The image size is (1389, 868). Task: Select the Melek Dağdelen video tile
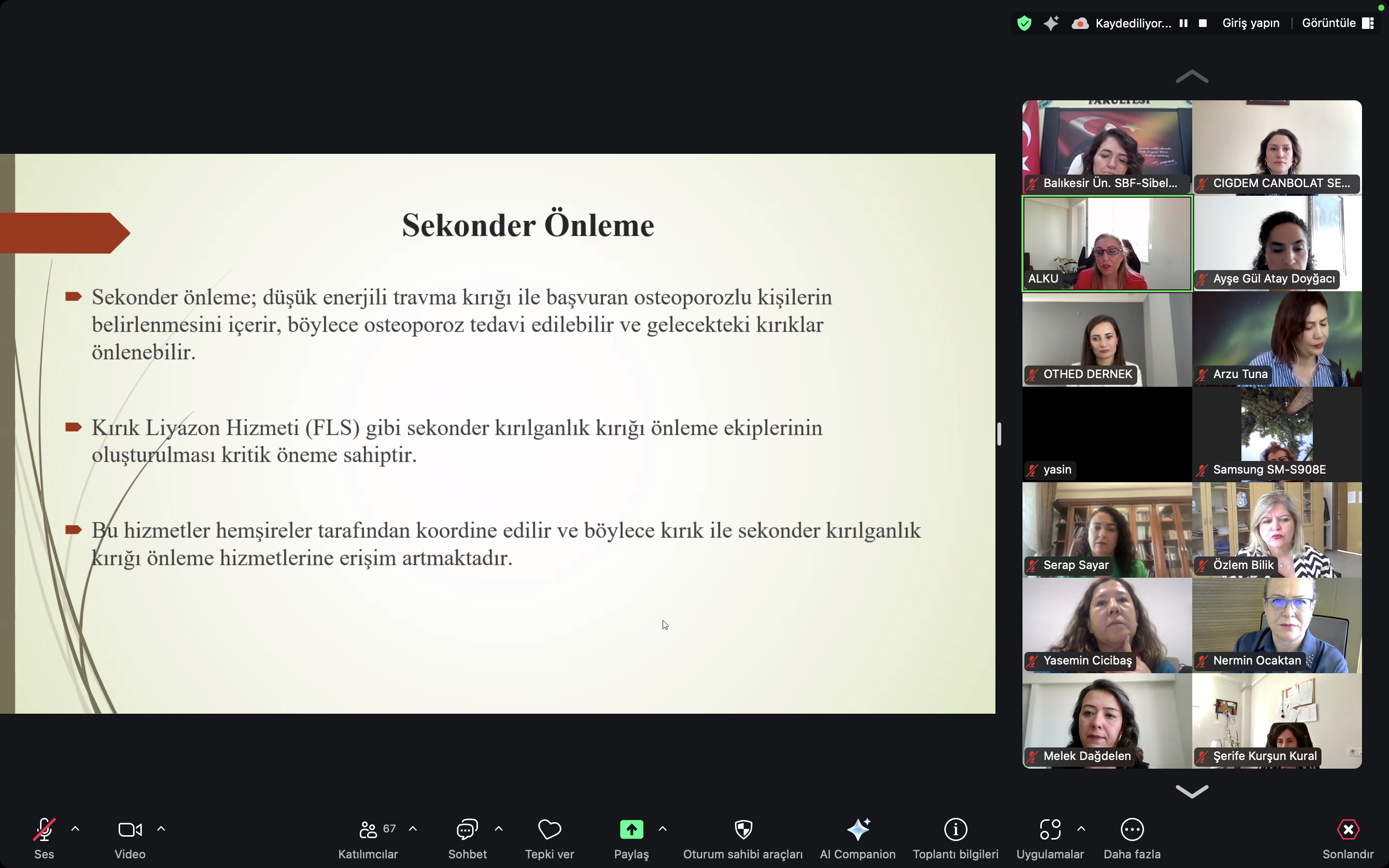pos(1106,721)
